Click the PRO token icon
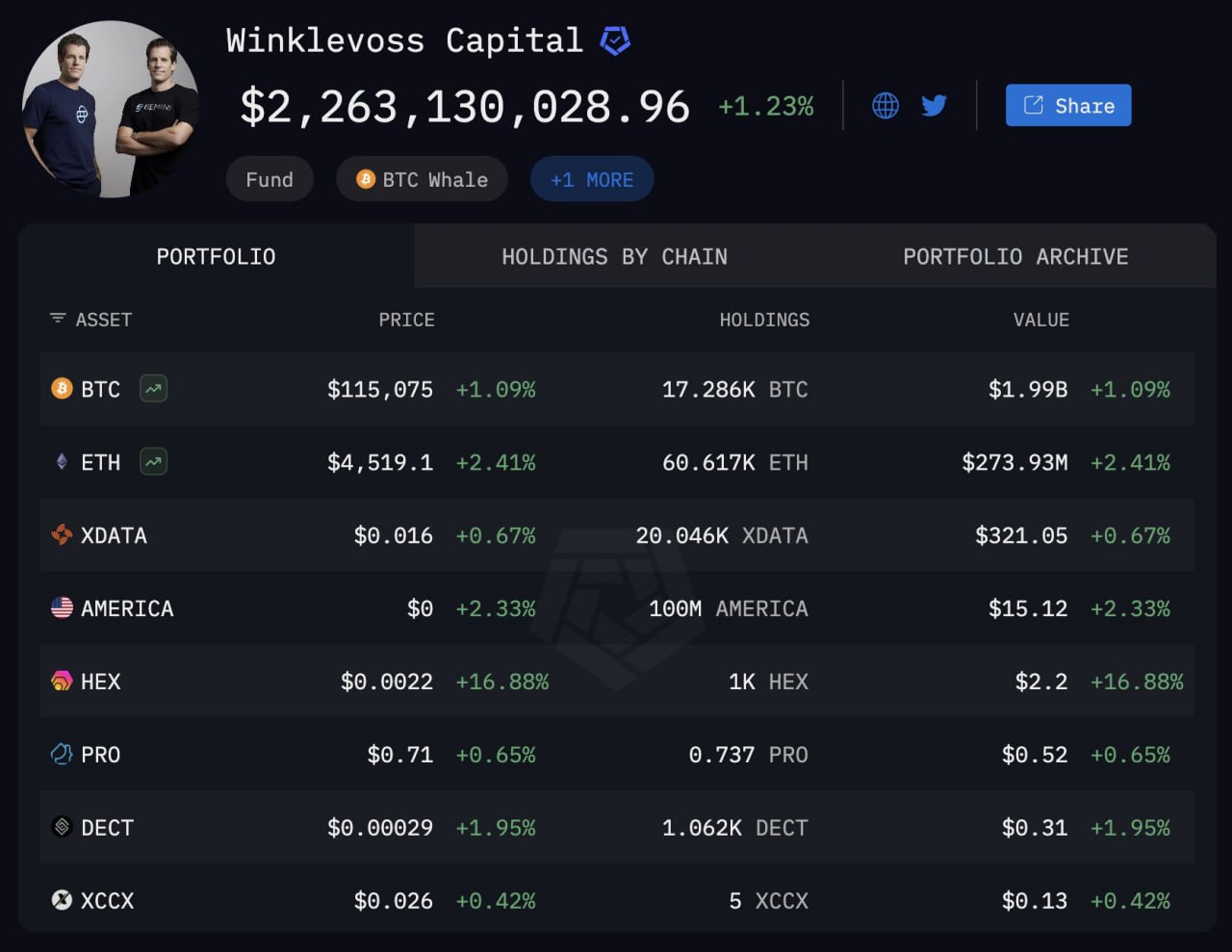The width and height of the screenshot is (1232, 952). (62, 754)
